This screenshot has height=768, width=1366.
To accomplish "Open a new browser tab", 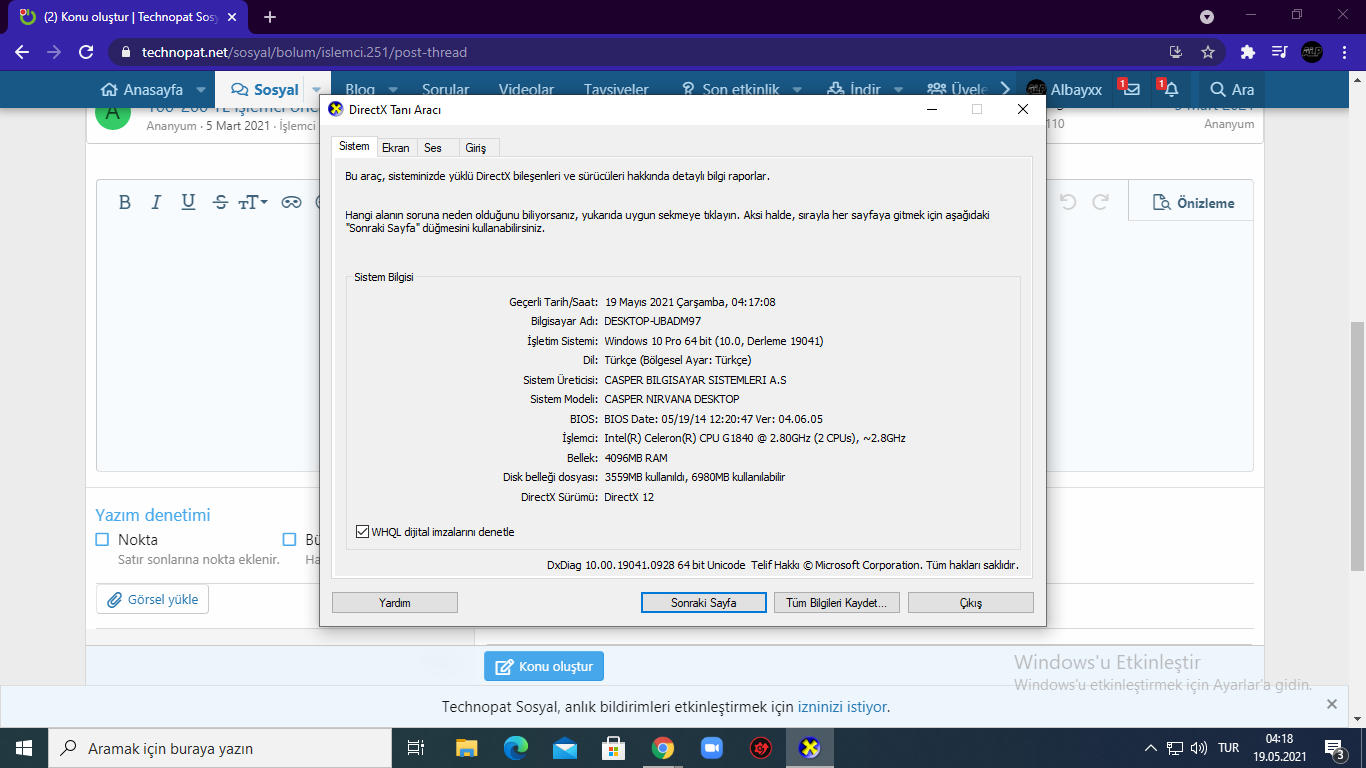I will coord(269,17).
